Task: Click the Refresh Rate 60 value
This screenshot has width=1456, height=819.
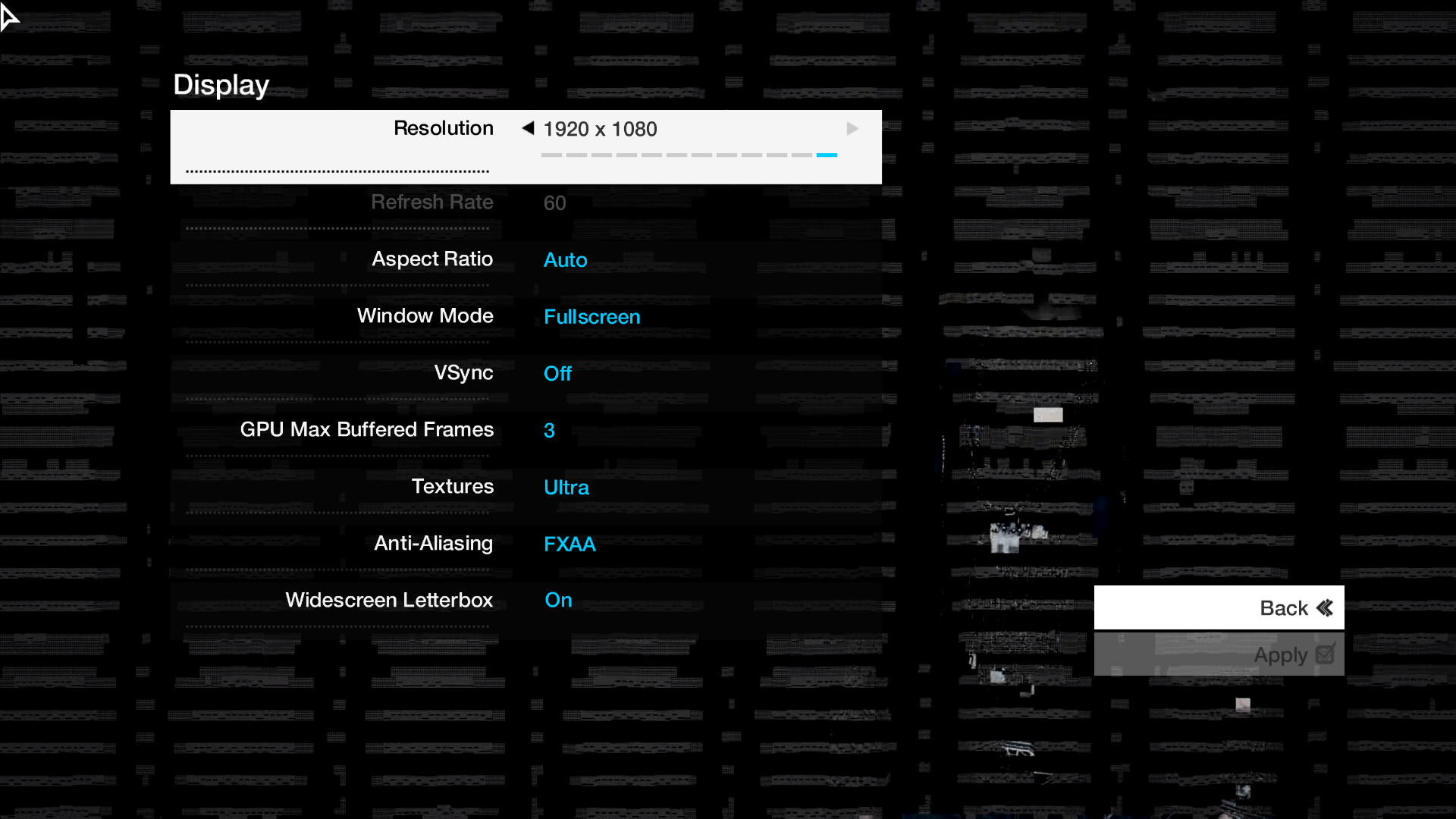Action: coord(554,203)
